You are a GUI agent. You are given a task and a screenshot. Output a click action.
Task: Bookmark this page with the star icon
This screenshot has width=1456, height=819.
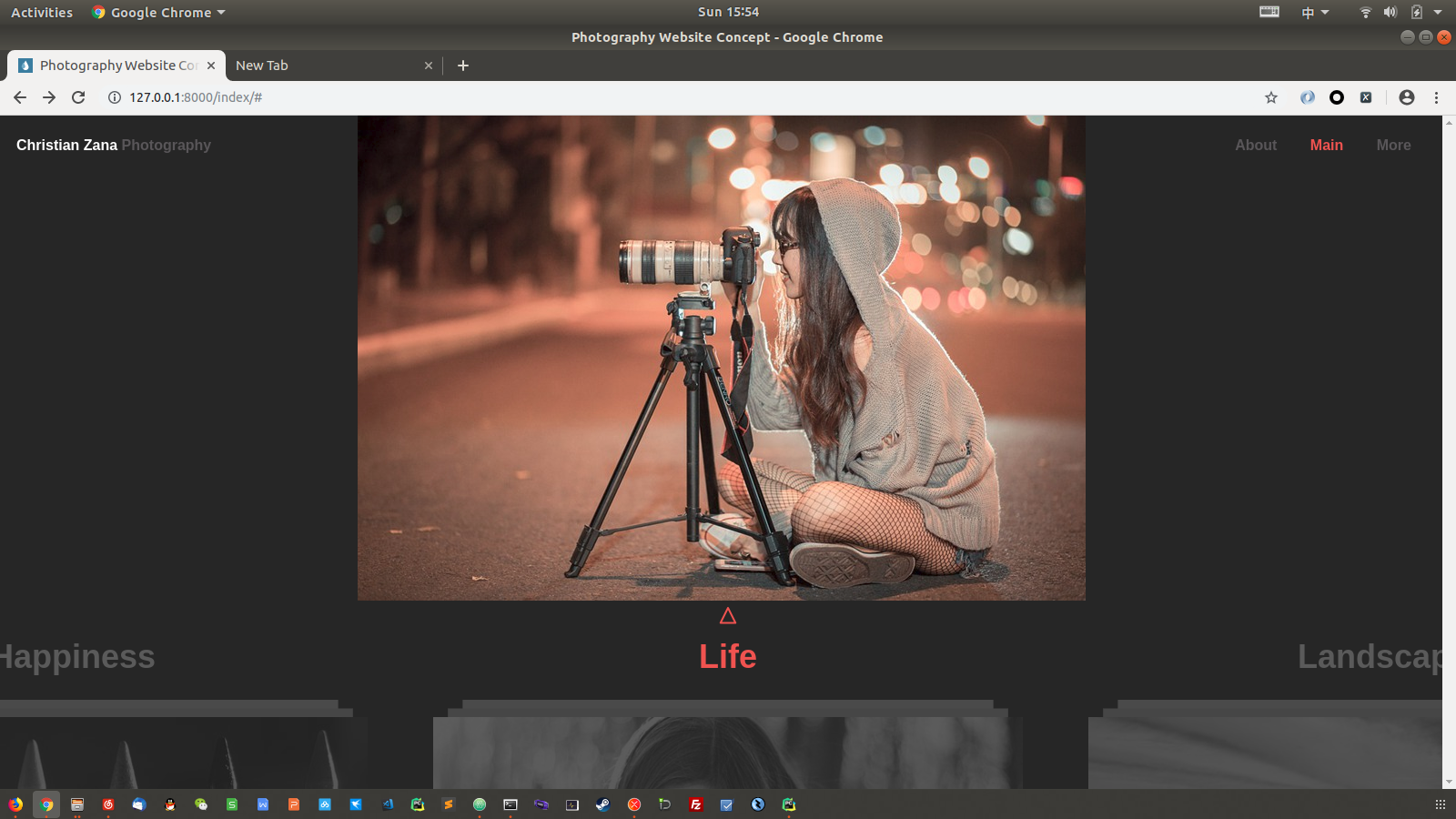[1271, 97]
